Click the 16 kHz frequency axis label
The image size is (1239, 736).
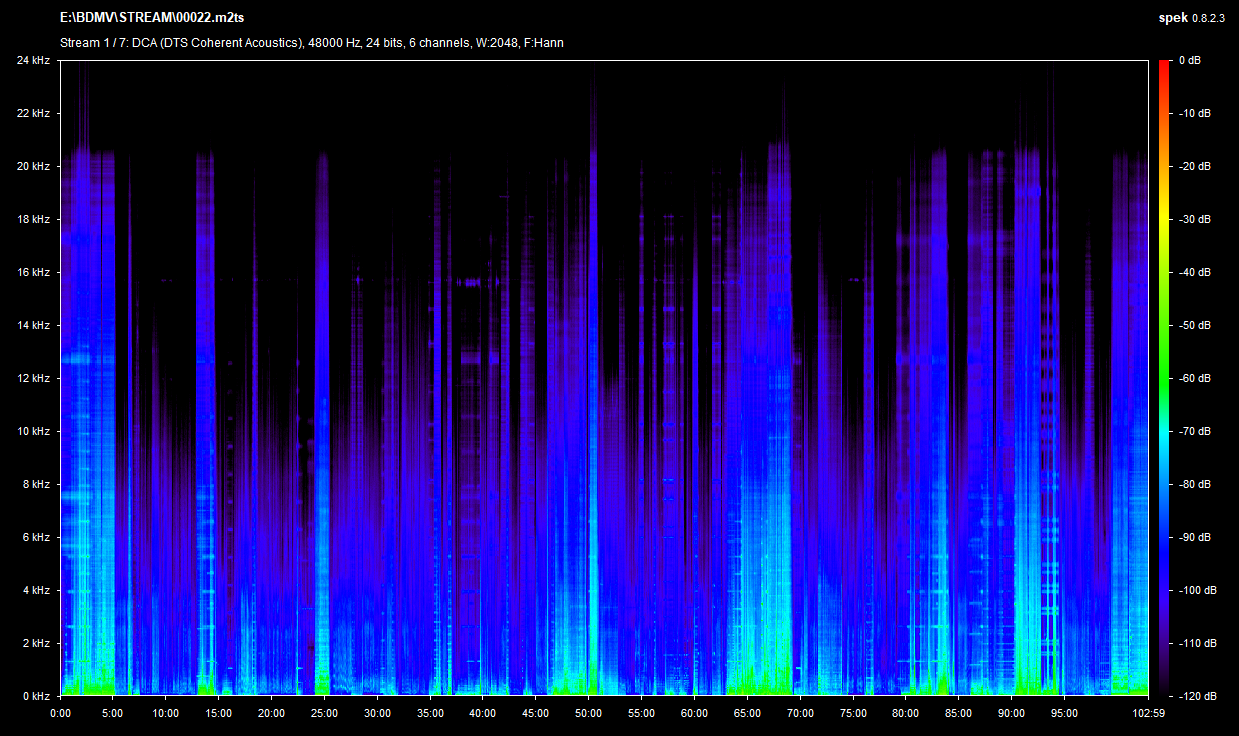[33, 272]
